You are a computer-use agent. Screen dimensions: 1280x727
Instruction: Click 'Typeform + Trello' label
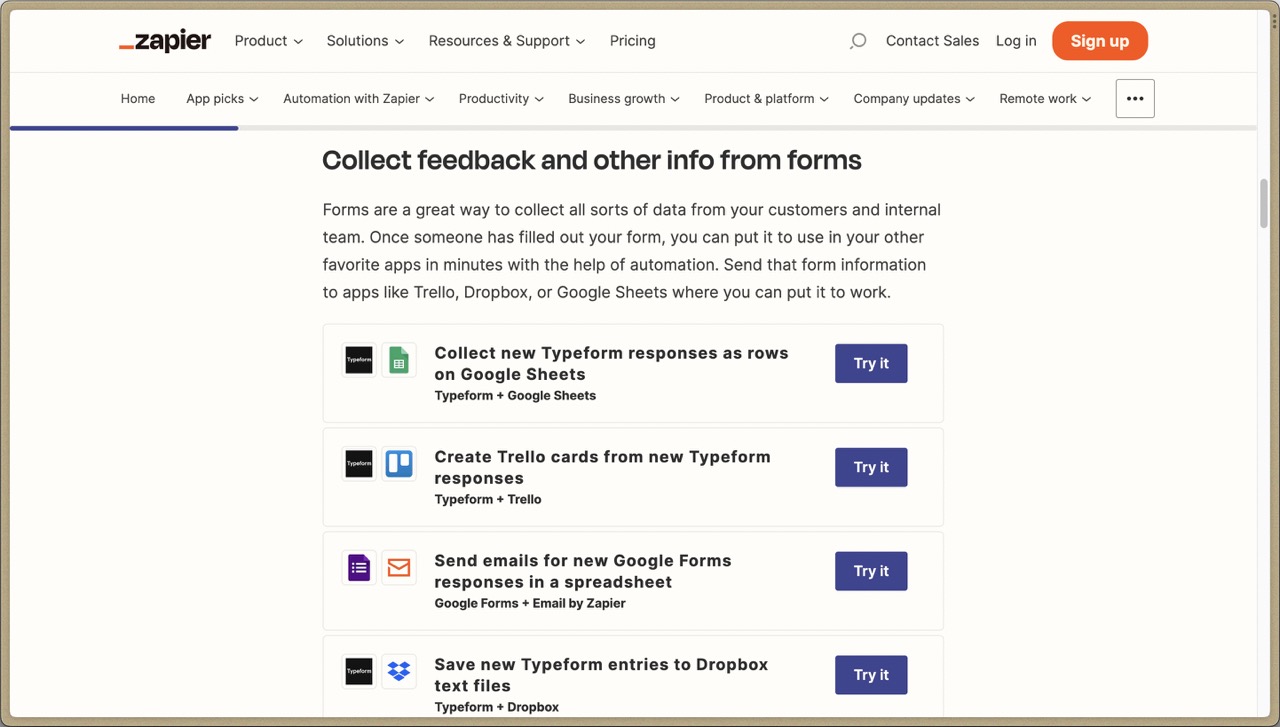coord(488,500)
